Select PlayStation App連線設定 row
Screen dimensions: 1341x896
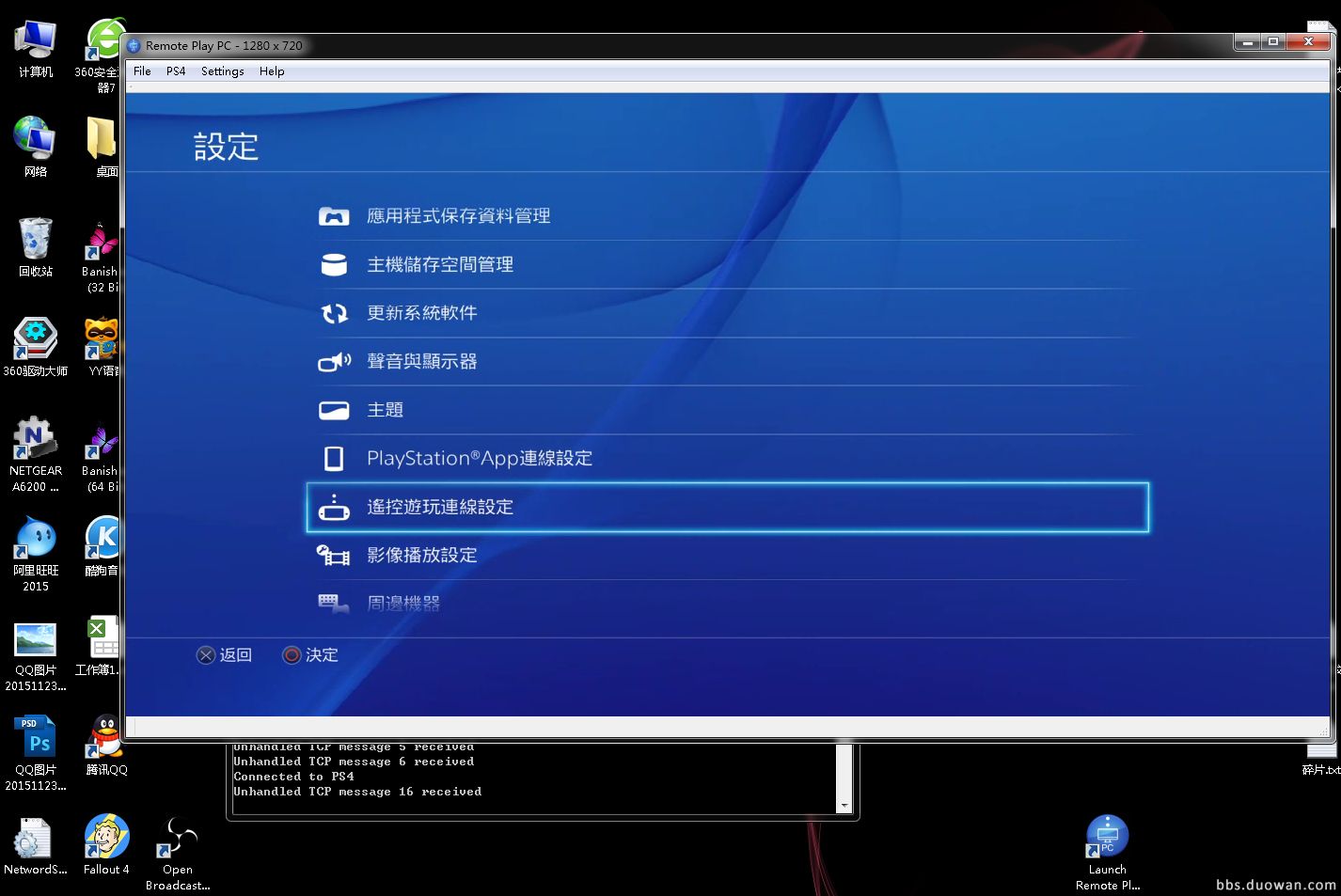[727, 459]
